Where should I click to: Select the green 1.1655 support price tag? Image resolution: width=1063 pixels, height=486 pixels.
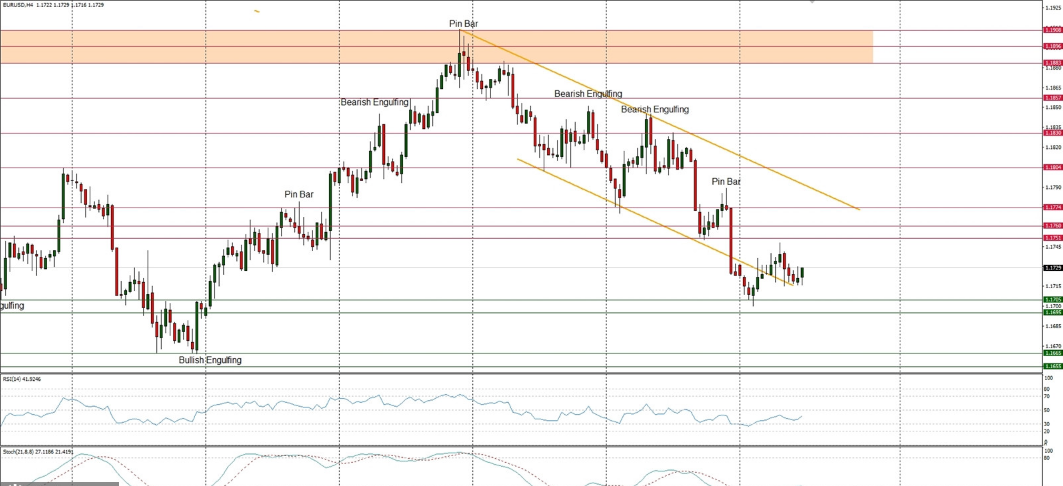pyautogui.click(x=1052, y=366)
